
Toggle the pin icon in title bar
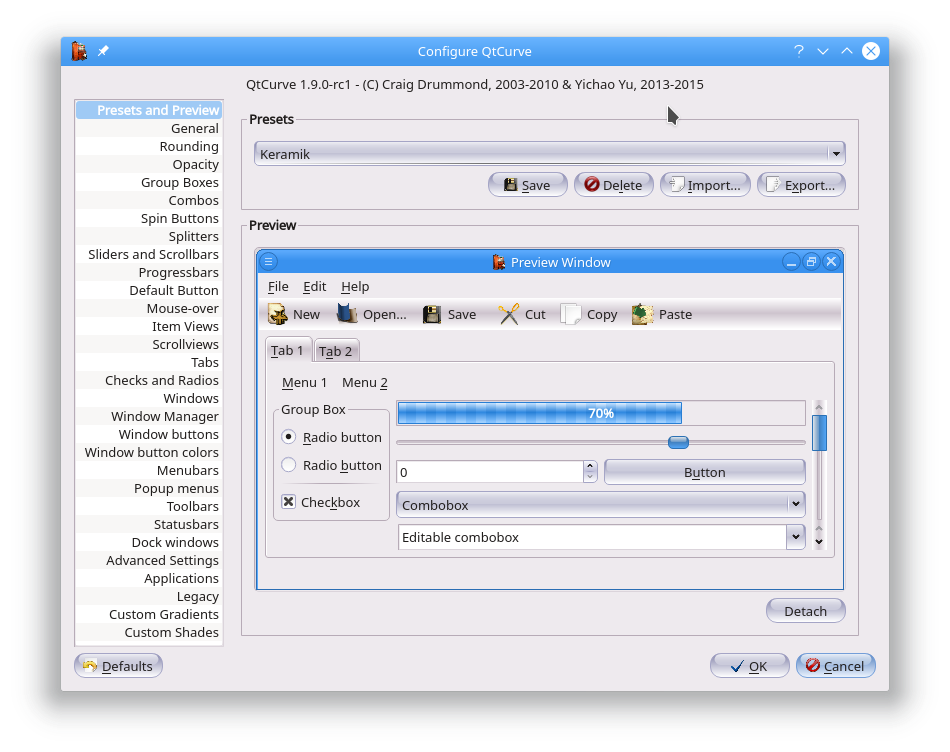click(104, 51)
